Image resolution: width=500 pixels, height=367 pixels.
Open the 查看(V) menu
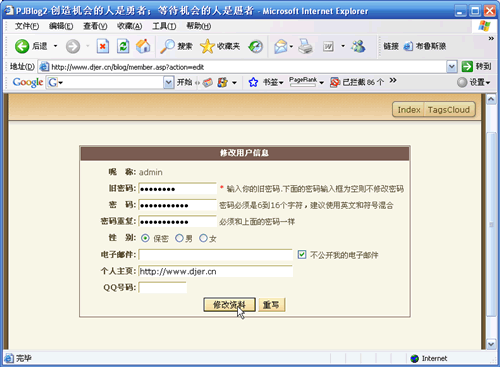(x=95, y=26)
